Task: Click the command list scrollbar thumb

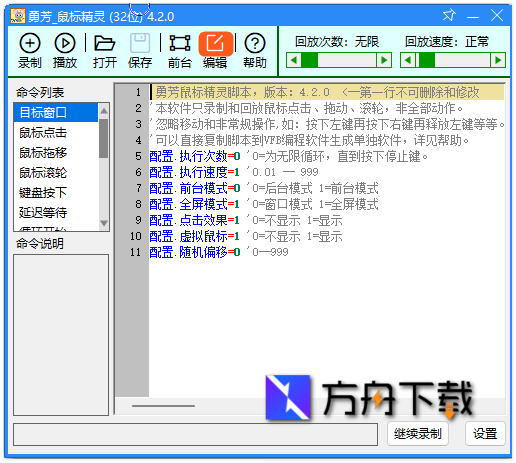Action: coord(104,138)
